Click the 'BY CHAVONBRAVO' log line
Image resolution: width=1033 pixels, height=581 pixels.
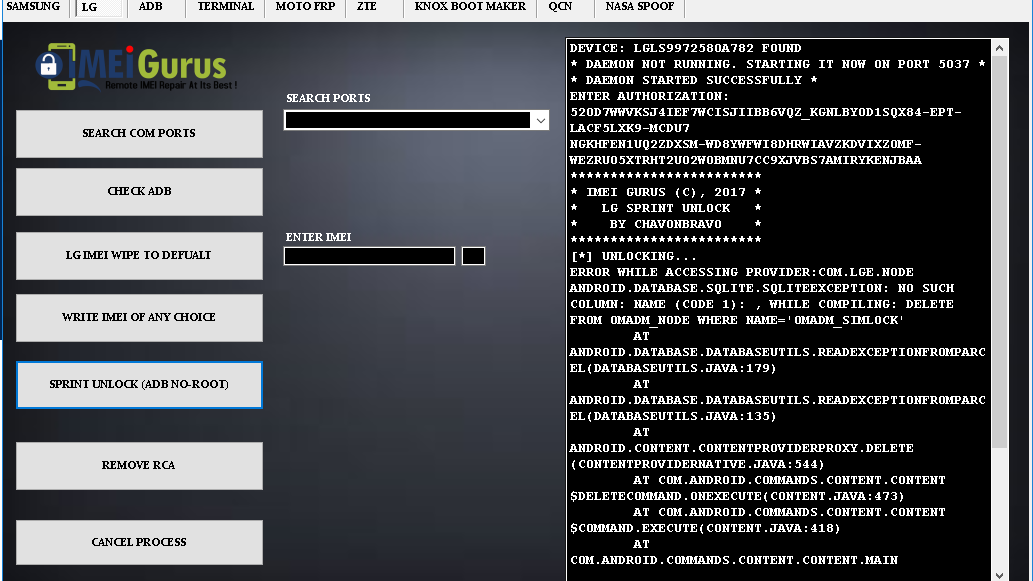click(665, 224)
